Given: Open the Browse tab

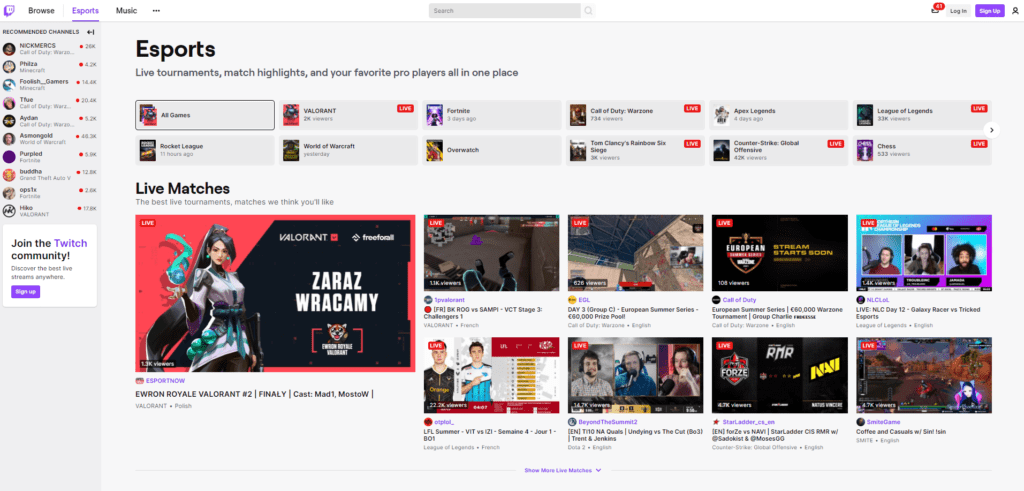Looking at the screenshot, I should (x=41, y=11).
